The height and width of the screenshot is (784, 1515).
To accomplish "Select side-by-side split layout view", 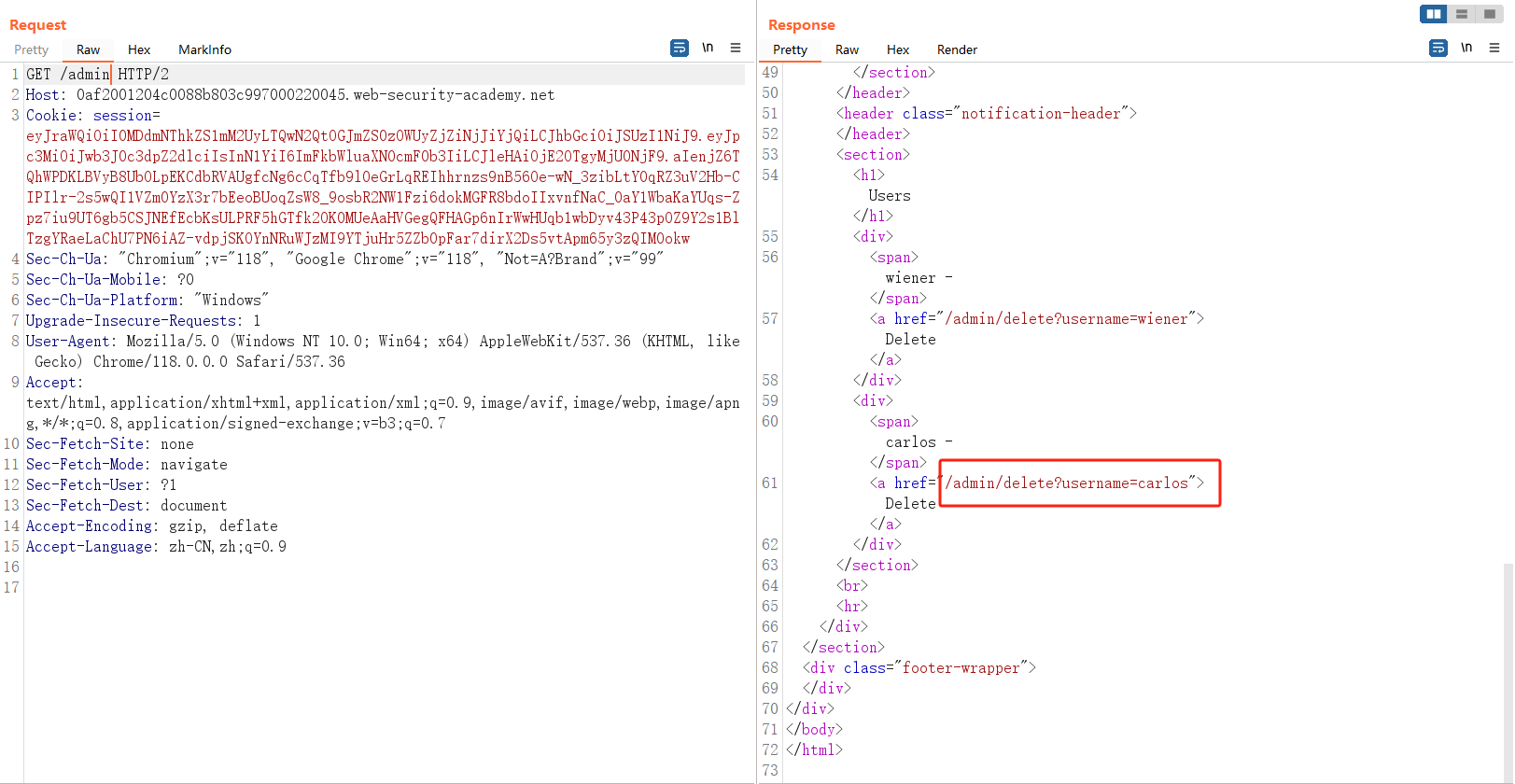I will [x=1434, y=14].
